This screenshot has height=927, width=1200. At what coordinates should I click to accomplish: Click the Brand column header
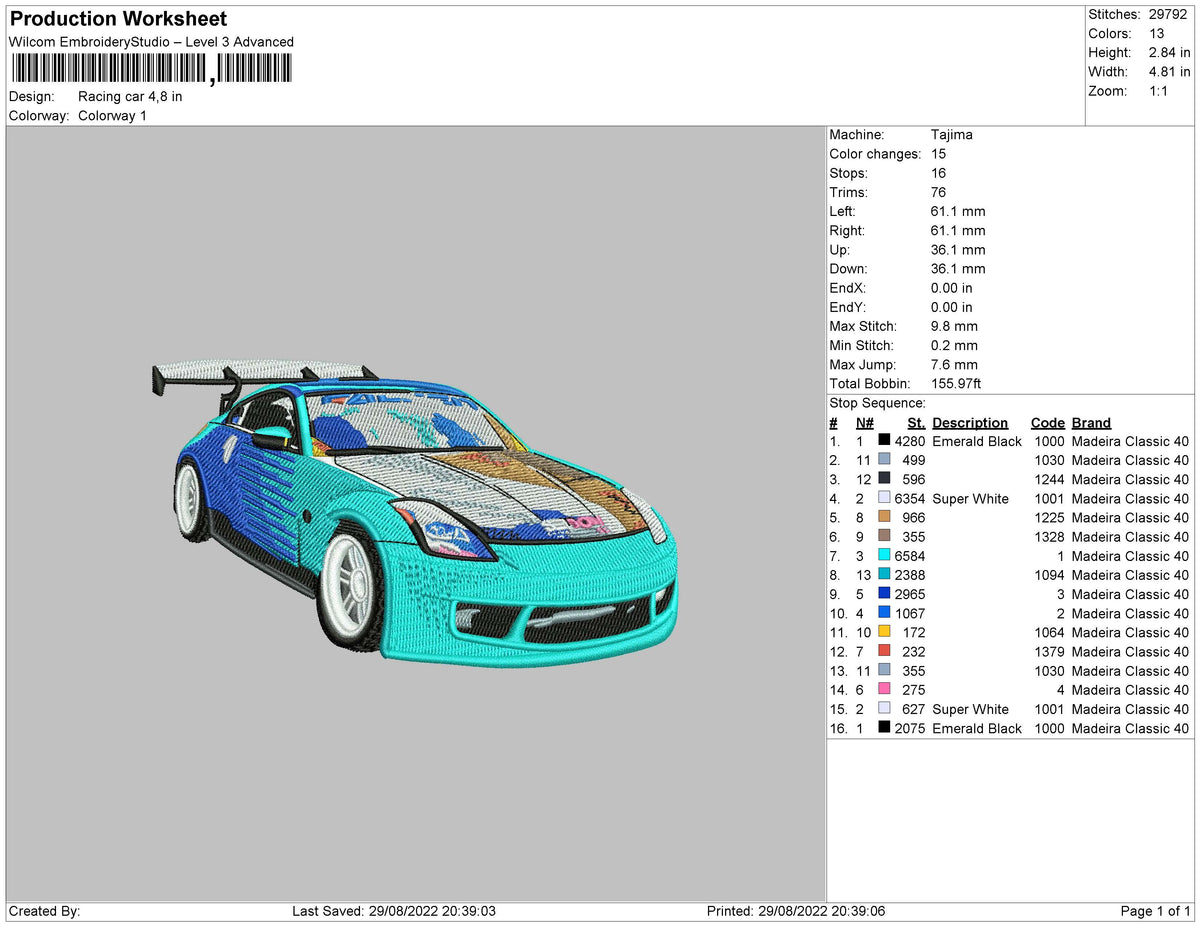[x=1091, y=422]
